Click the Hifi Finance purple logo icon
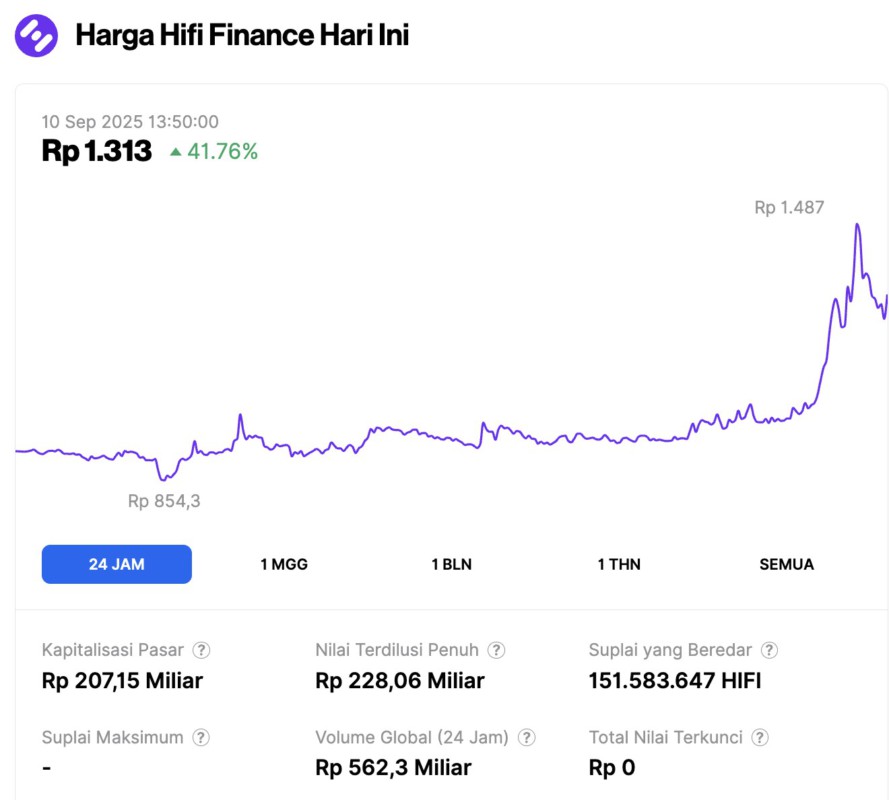 click(x=37, y=36)
